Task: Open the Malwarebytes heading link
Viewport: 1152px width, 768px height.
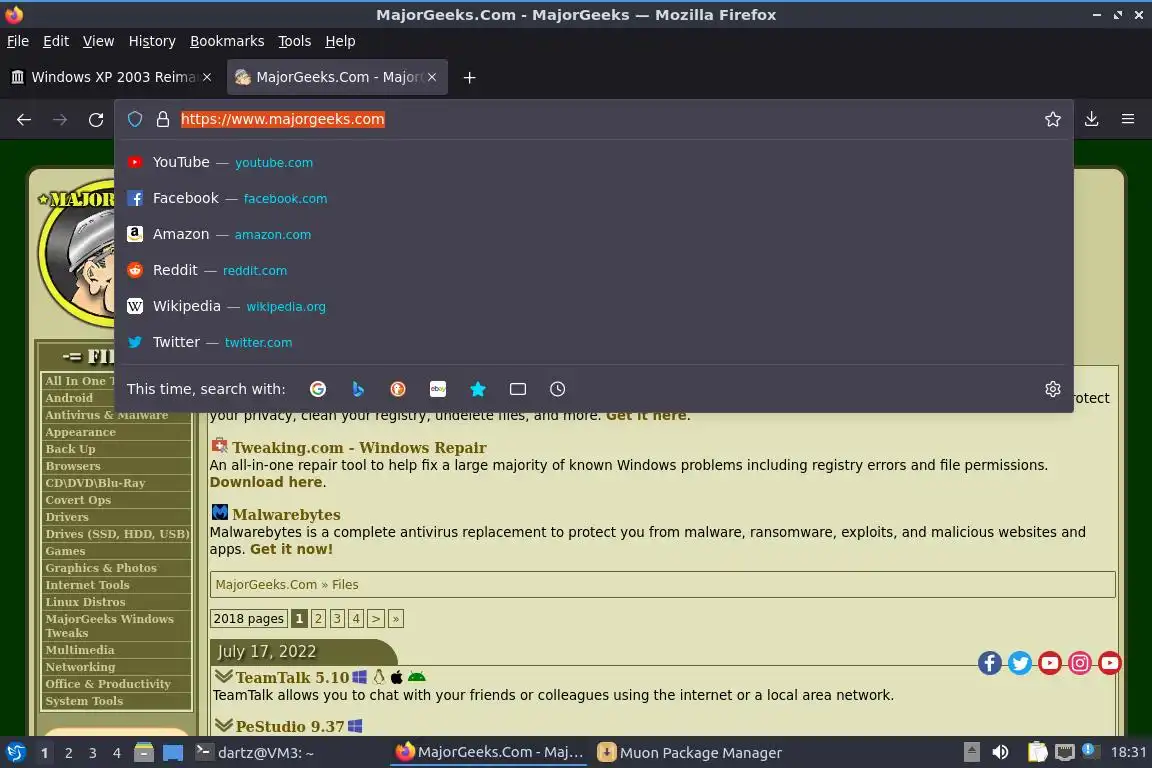Action: [x=287, y=514]
